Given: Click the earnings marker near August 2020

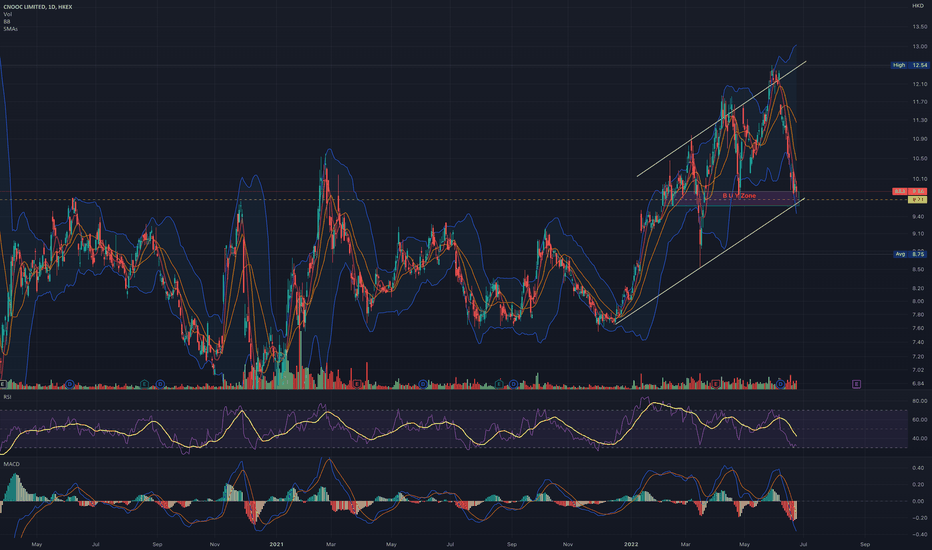Looking at the screenshot, I should pos(144,384).
